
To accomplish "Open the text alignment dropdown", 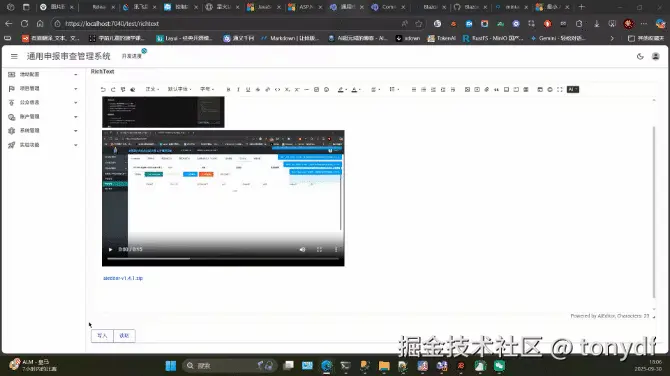I will pos(375,89).
